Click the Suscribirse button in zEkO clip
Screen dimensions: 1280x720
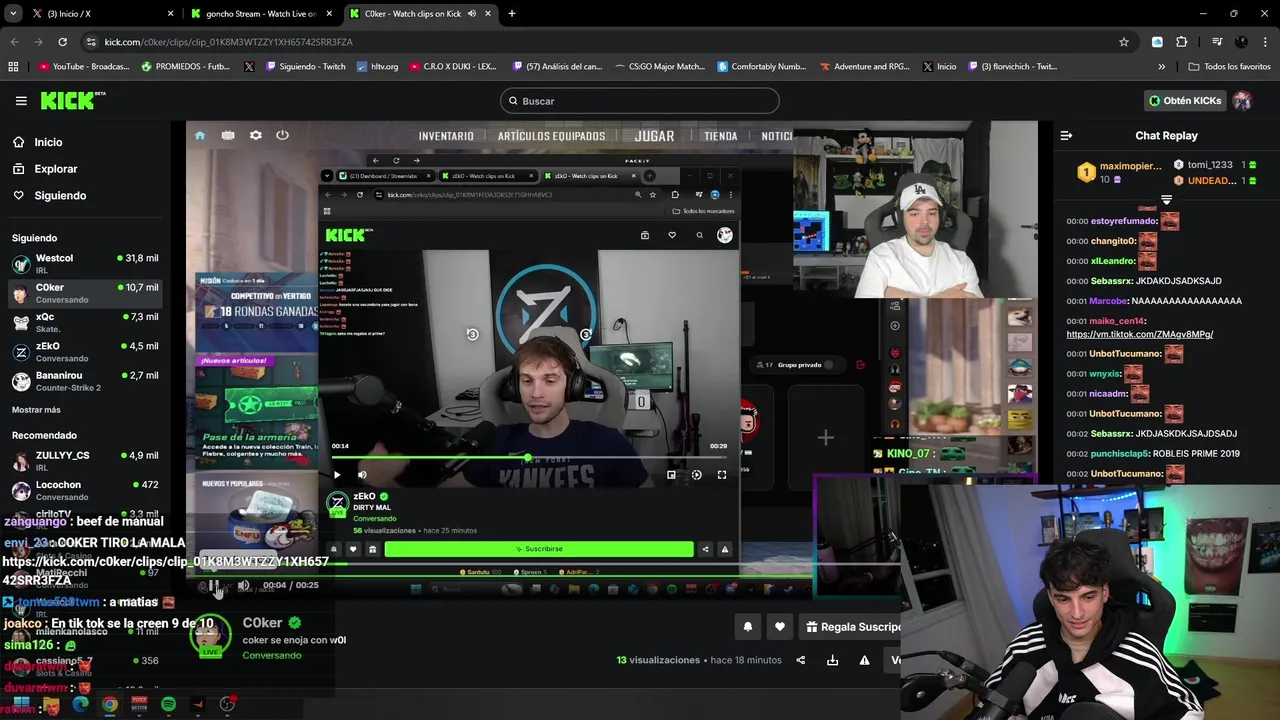[539, 549]
